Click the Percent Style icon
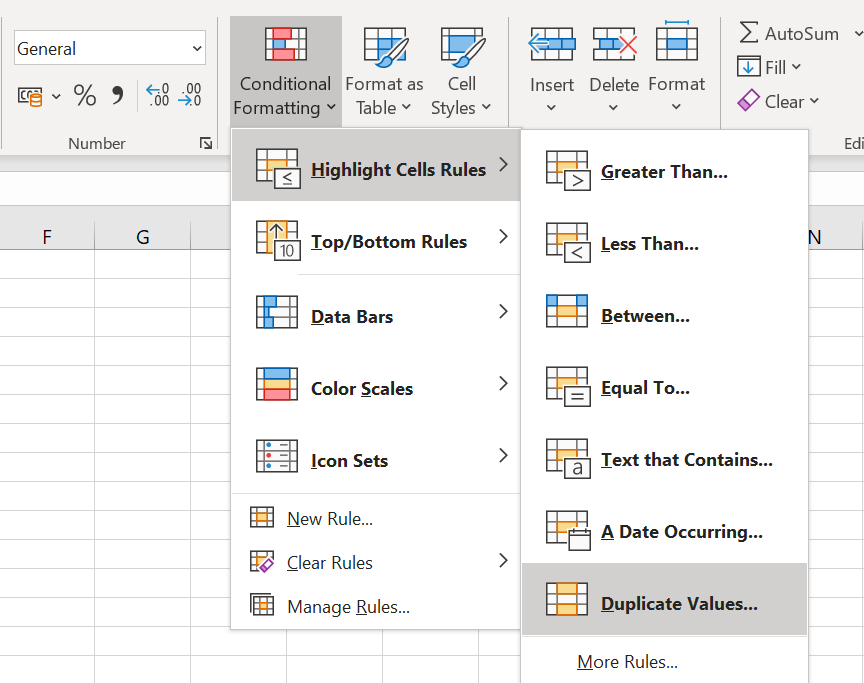Screen dimensions: 864x683 [85, 96]
